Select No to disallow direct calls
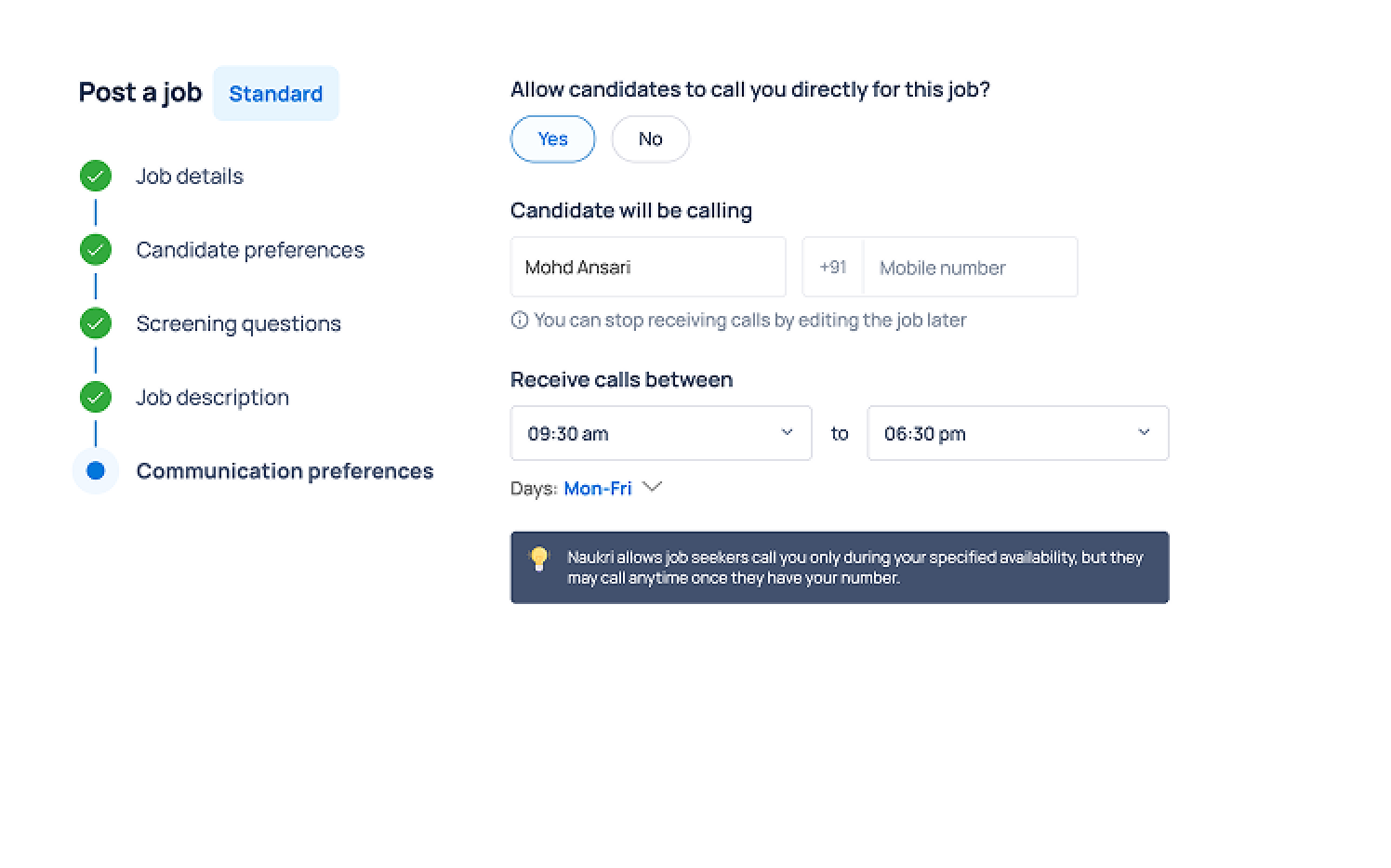Image resolution: width=1391 pixels, height=868 pixels. (650, 139)
